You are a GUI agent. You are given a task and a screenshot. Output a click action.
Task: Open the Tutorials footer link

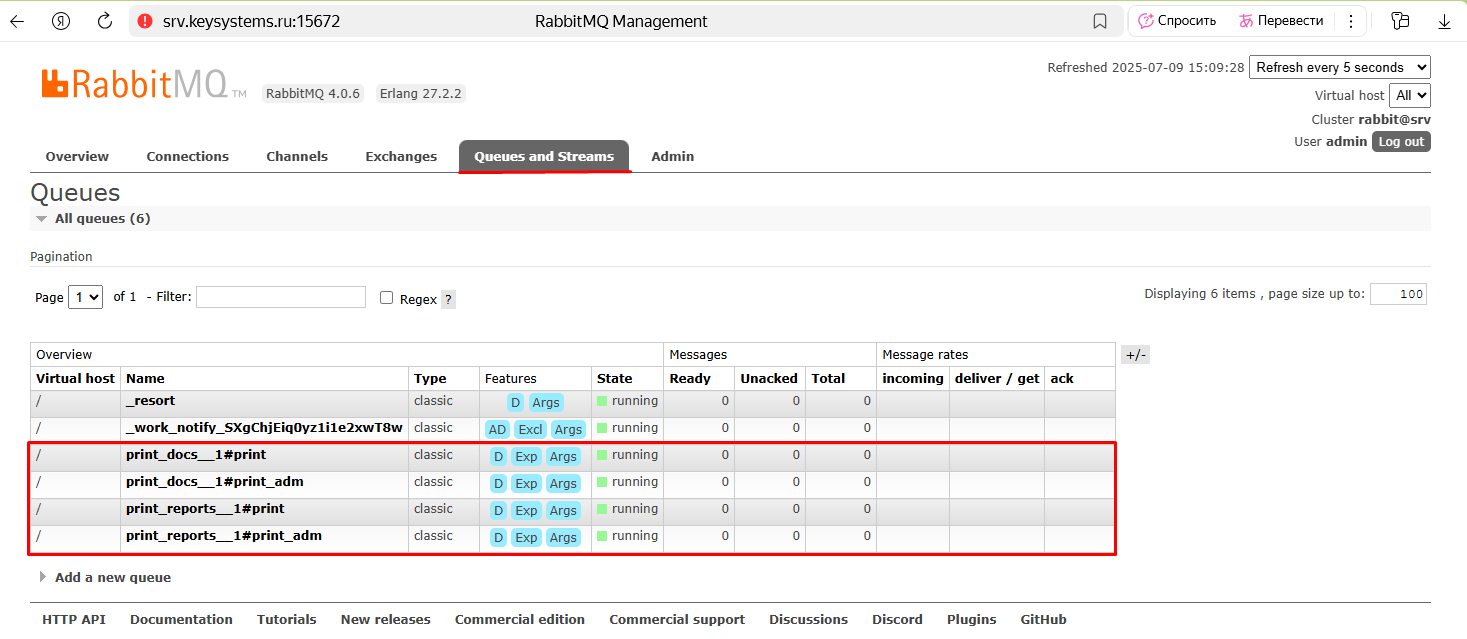286,619
